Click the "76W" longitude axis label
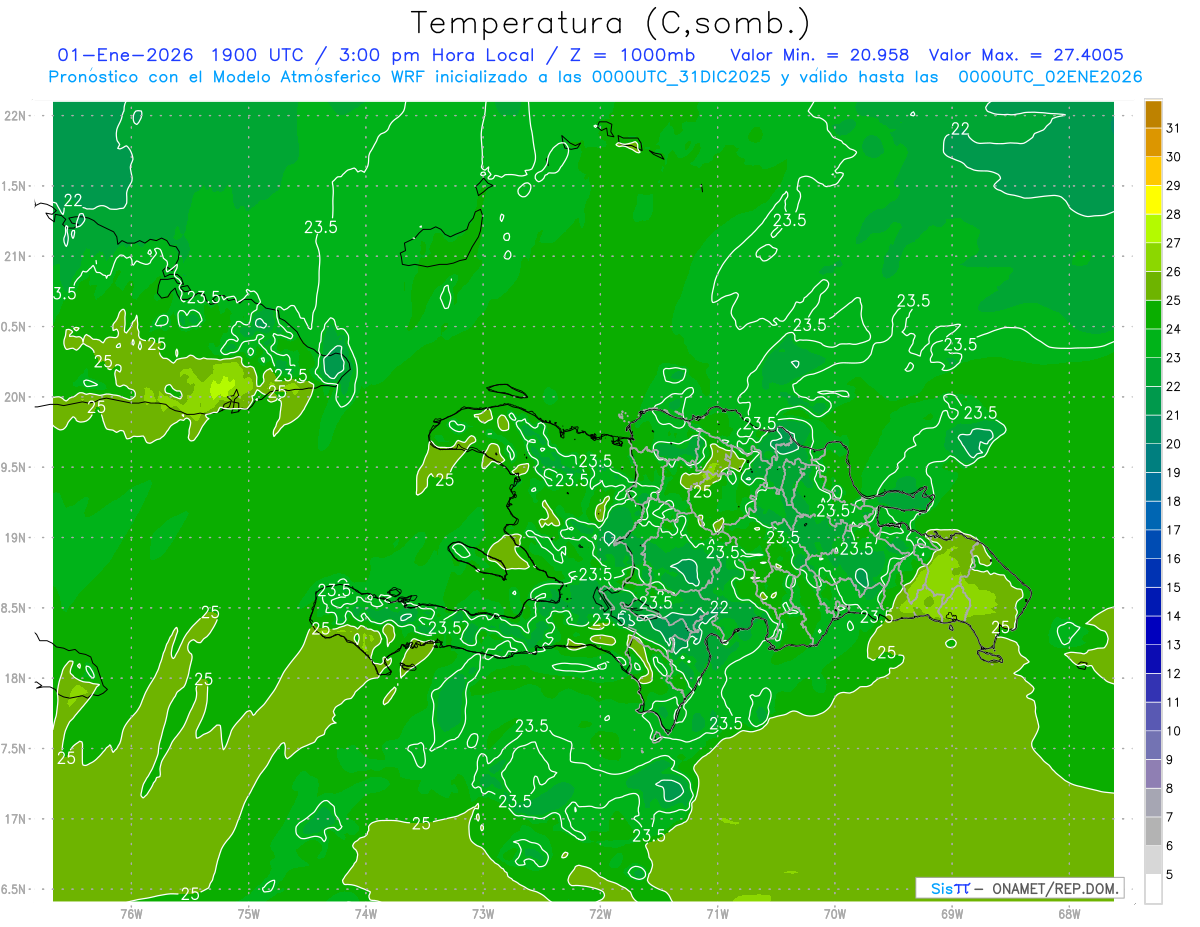Image resolution: width=1200 pixels, height=927 pixels. point(131,913)
